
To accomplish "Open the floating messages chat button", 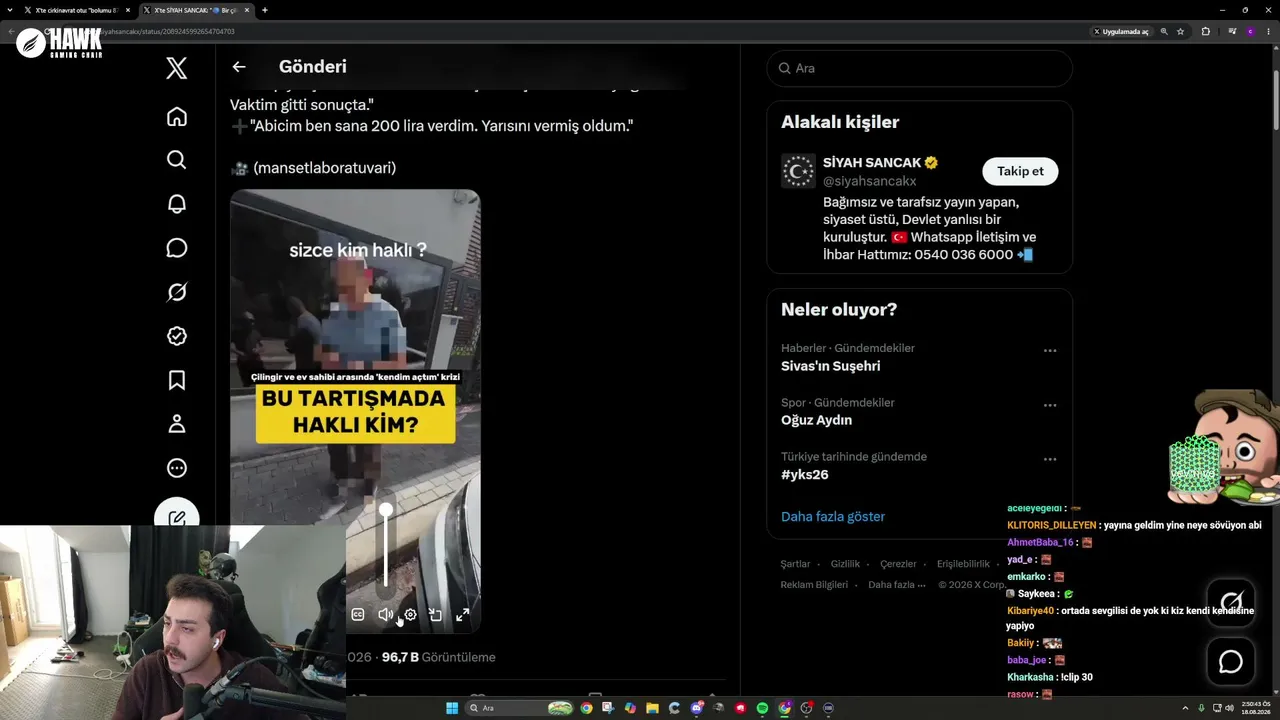I will pyautogui.click(x=1231, y=662).
